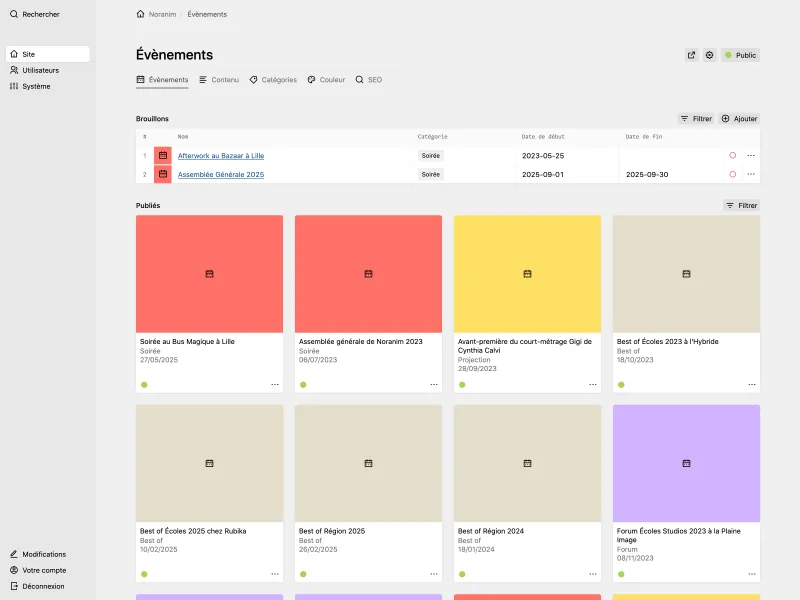Click Noranim in the breadcrumb
Viewport: 800px width, 600px height.
160,14
